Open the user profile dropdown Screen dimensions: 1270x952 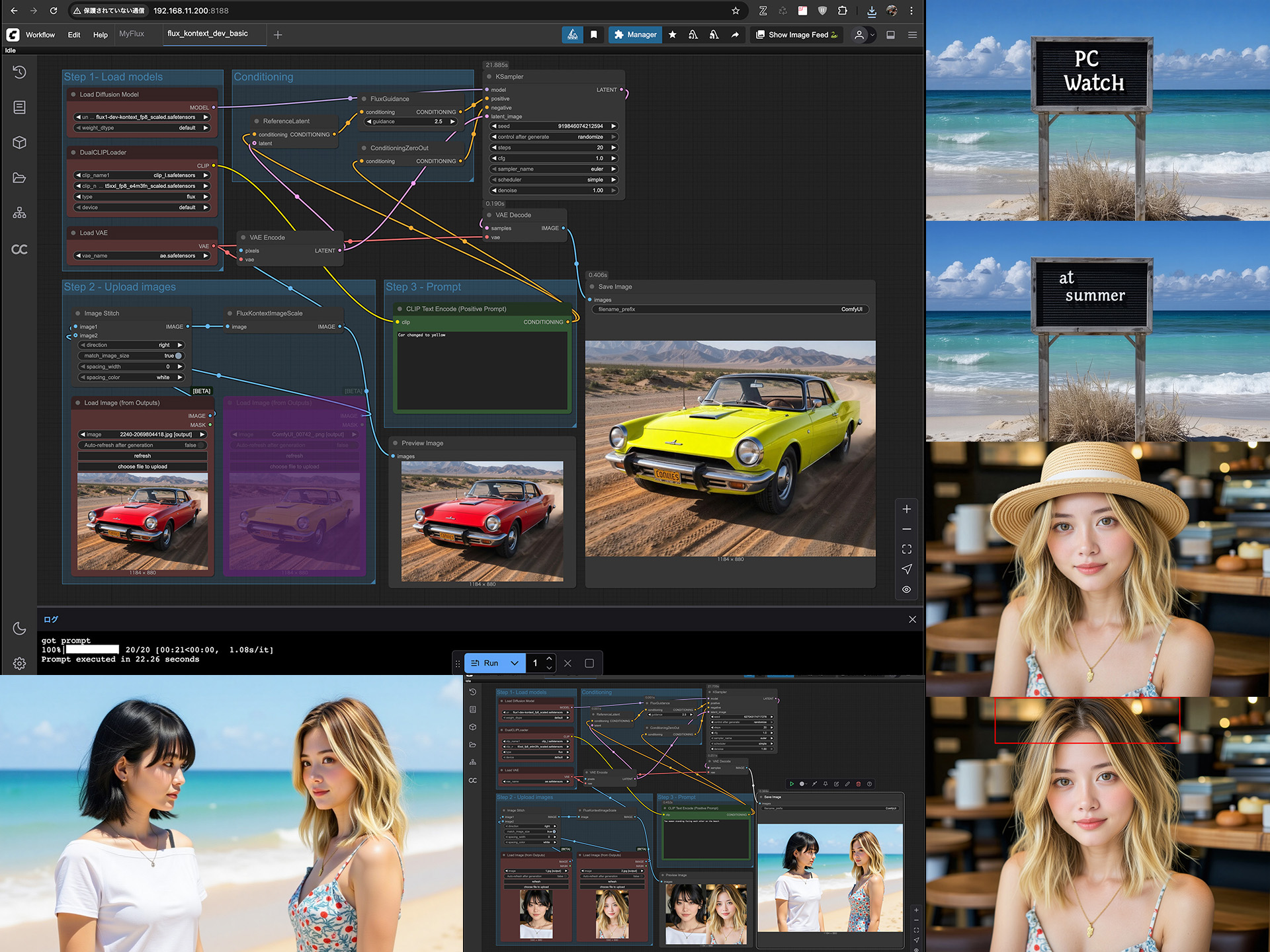point(863,34)
